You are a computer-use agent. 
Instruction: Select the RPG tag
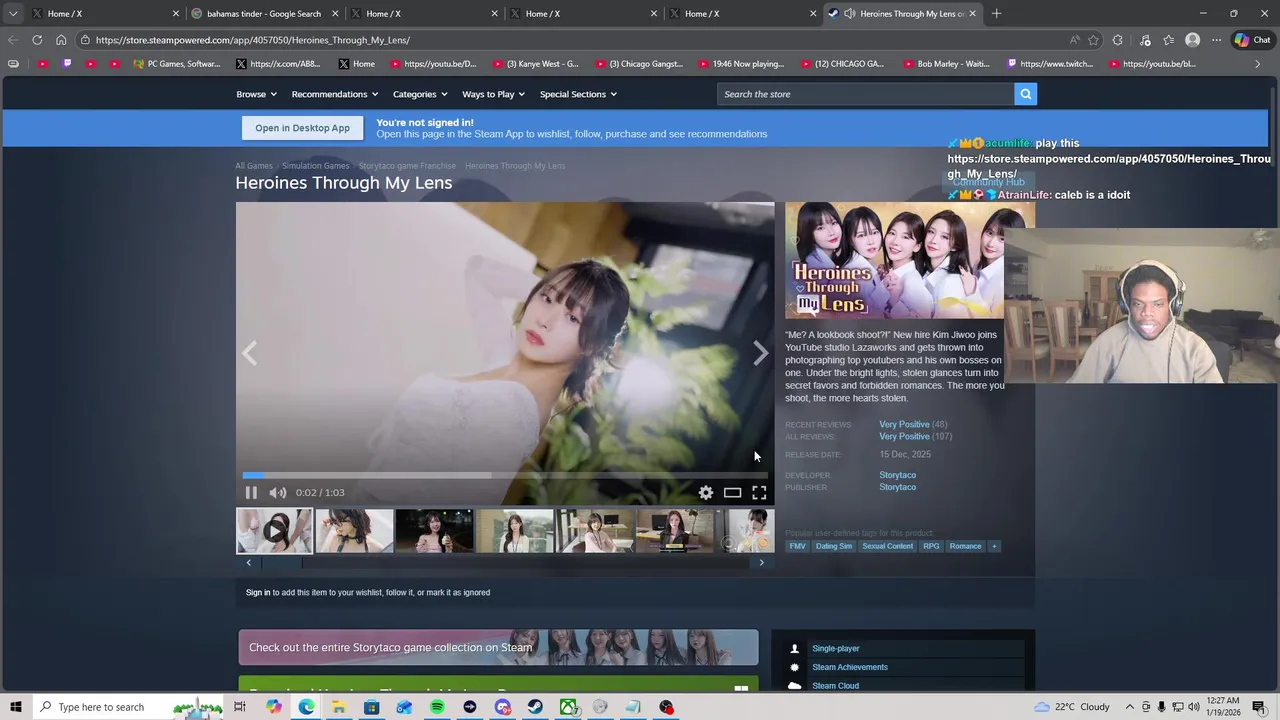click(x=931, y=546)
